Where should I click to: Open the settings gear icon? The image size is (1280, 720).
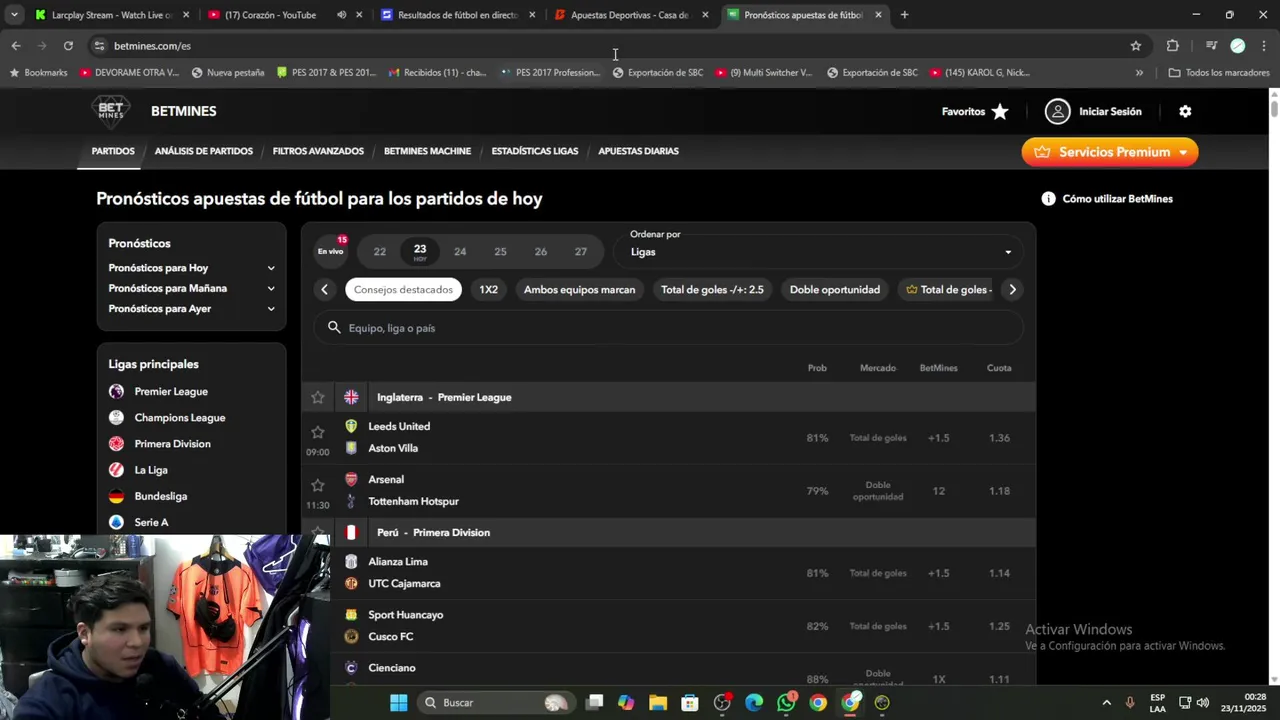pyautogui.click(x=1185, y=112)
